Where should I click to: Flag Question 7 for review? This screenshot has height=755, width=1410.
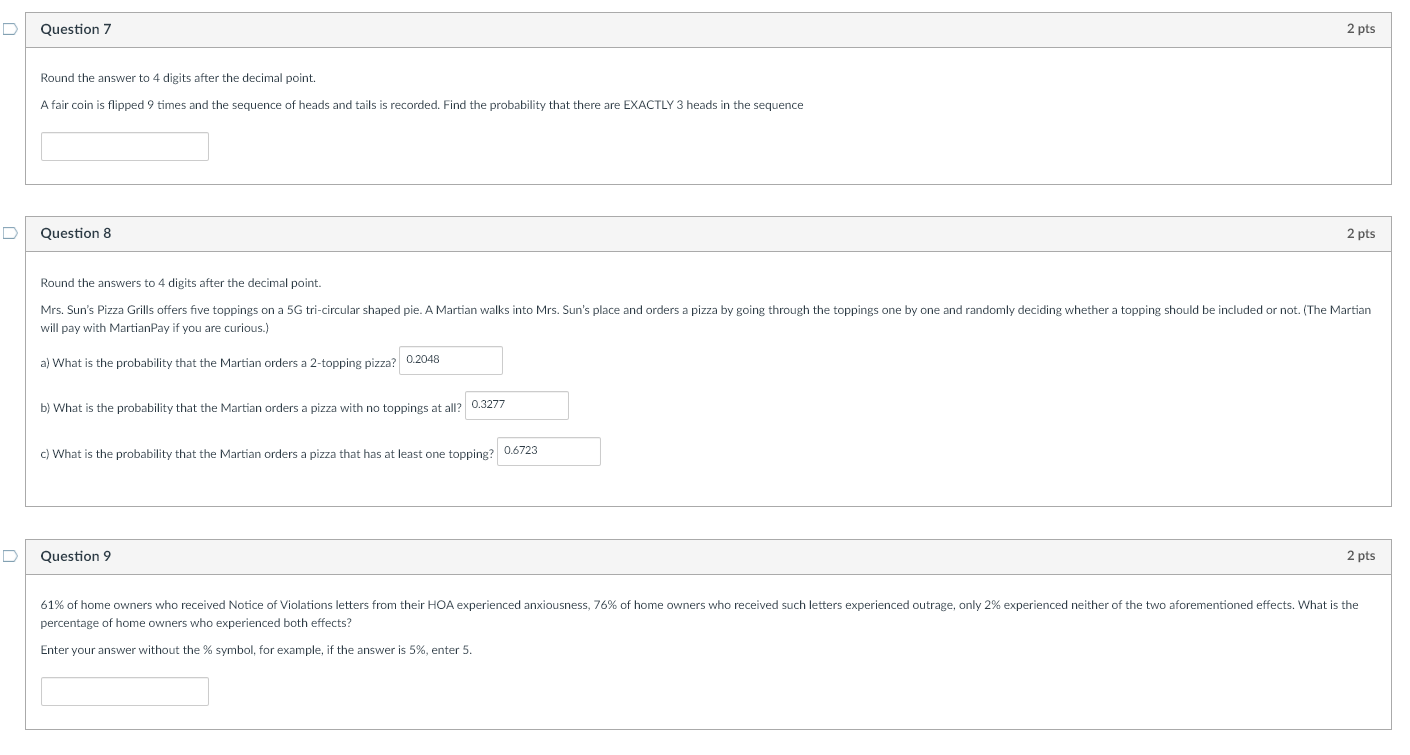tap(9, 30)
